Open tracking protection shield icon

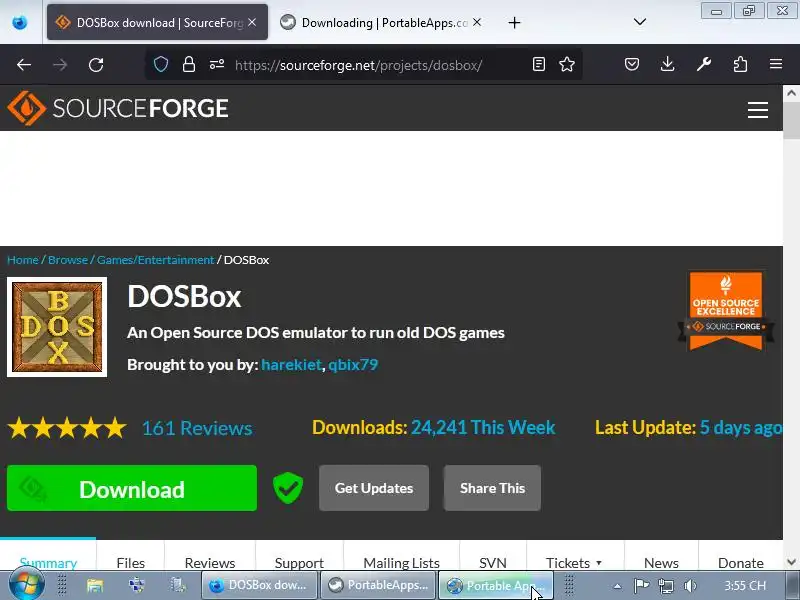[x=161, y=64]
